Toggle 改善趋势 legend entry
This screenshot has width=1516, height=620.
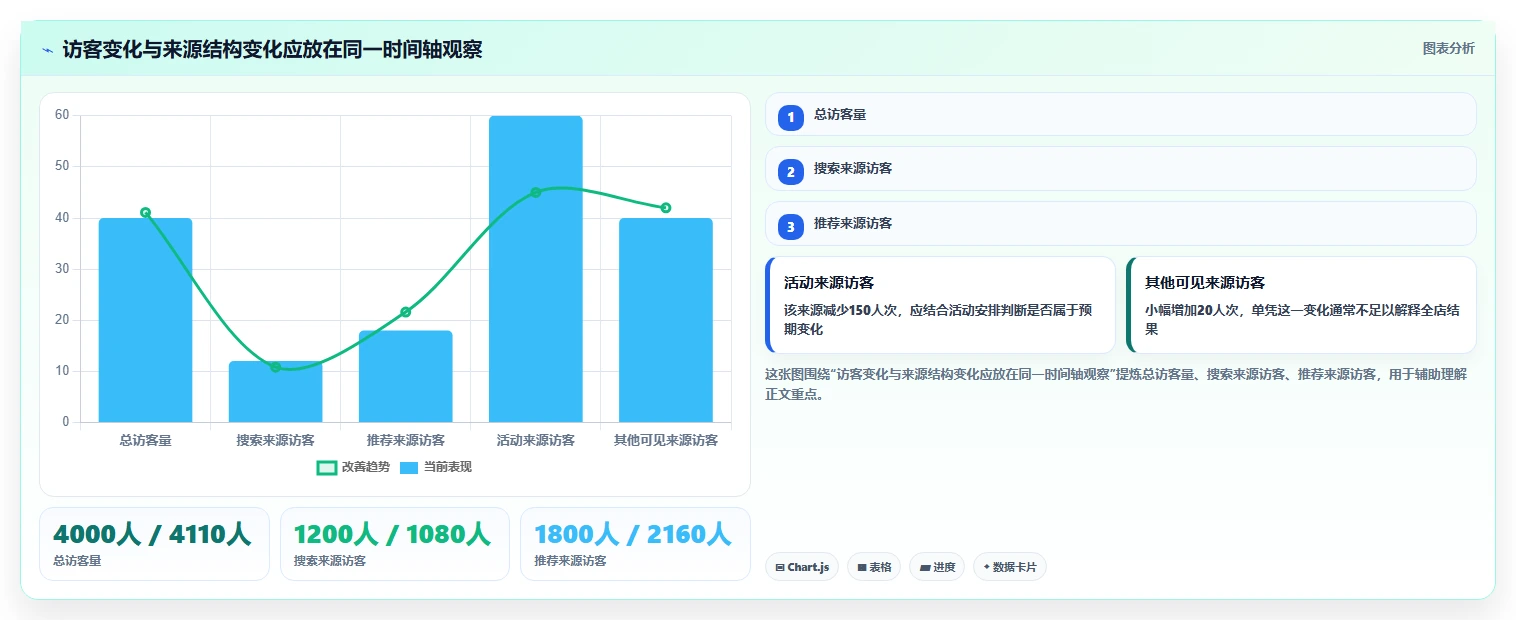point(353,467)
